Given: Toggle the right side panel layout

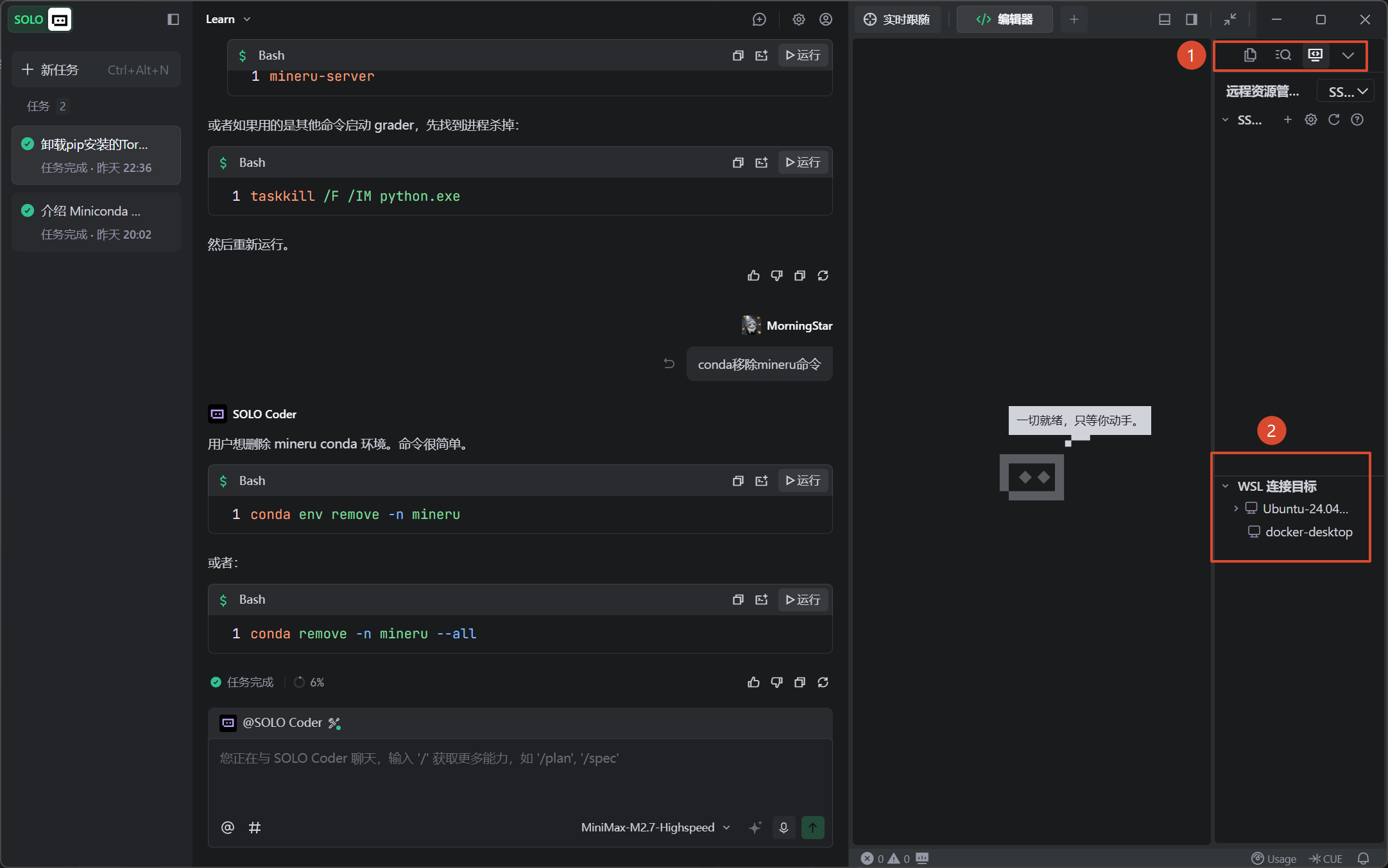Looking at the screenshot, I should point(1192,19).
